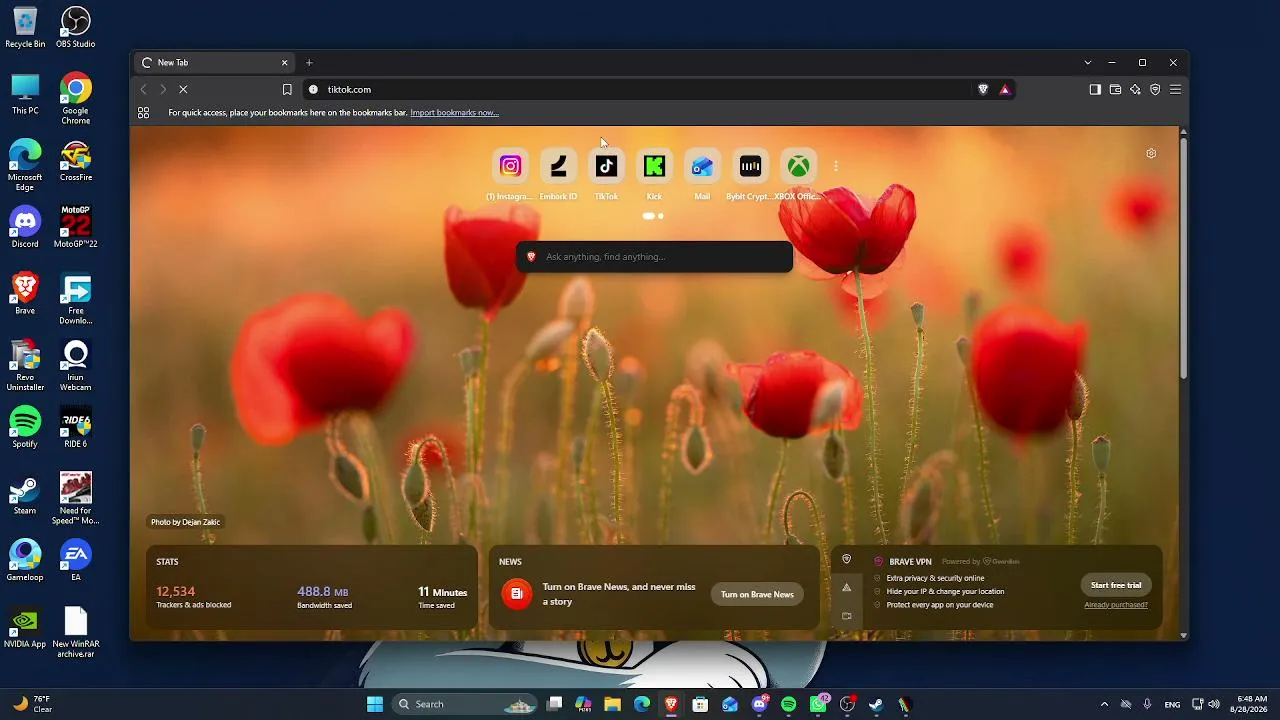Screen dimensions: 1280x720
Task: Open the tab search dropdown arrow
Action: click(x=1088, y=62)
